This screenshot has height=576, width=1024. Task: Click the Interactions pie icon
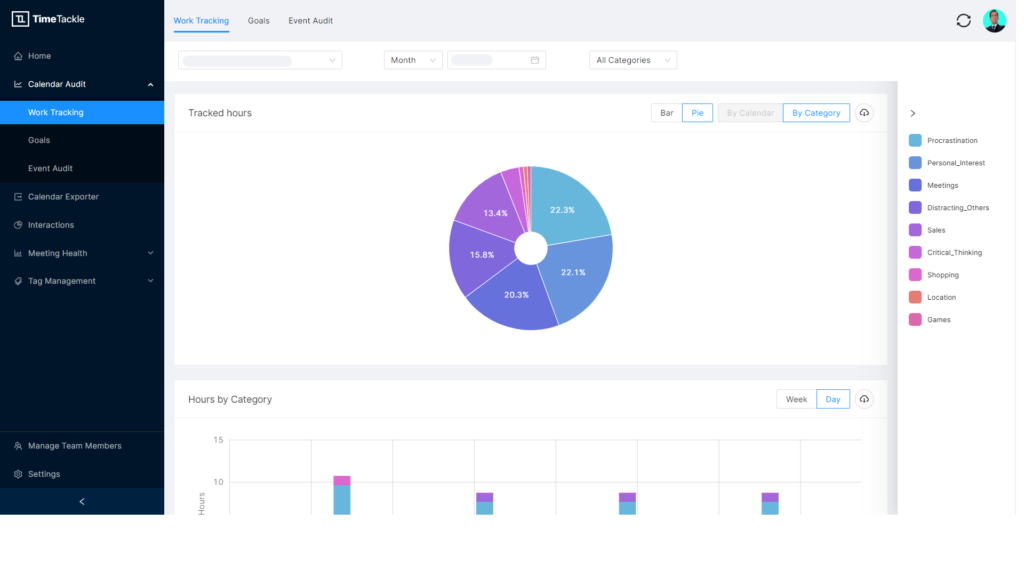(18, 225)
